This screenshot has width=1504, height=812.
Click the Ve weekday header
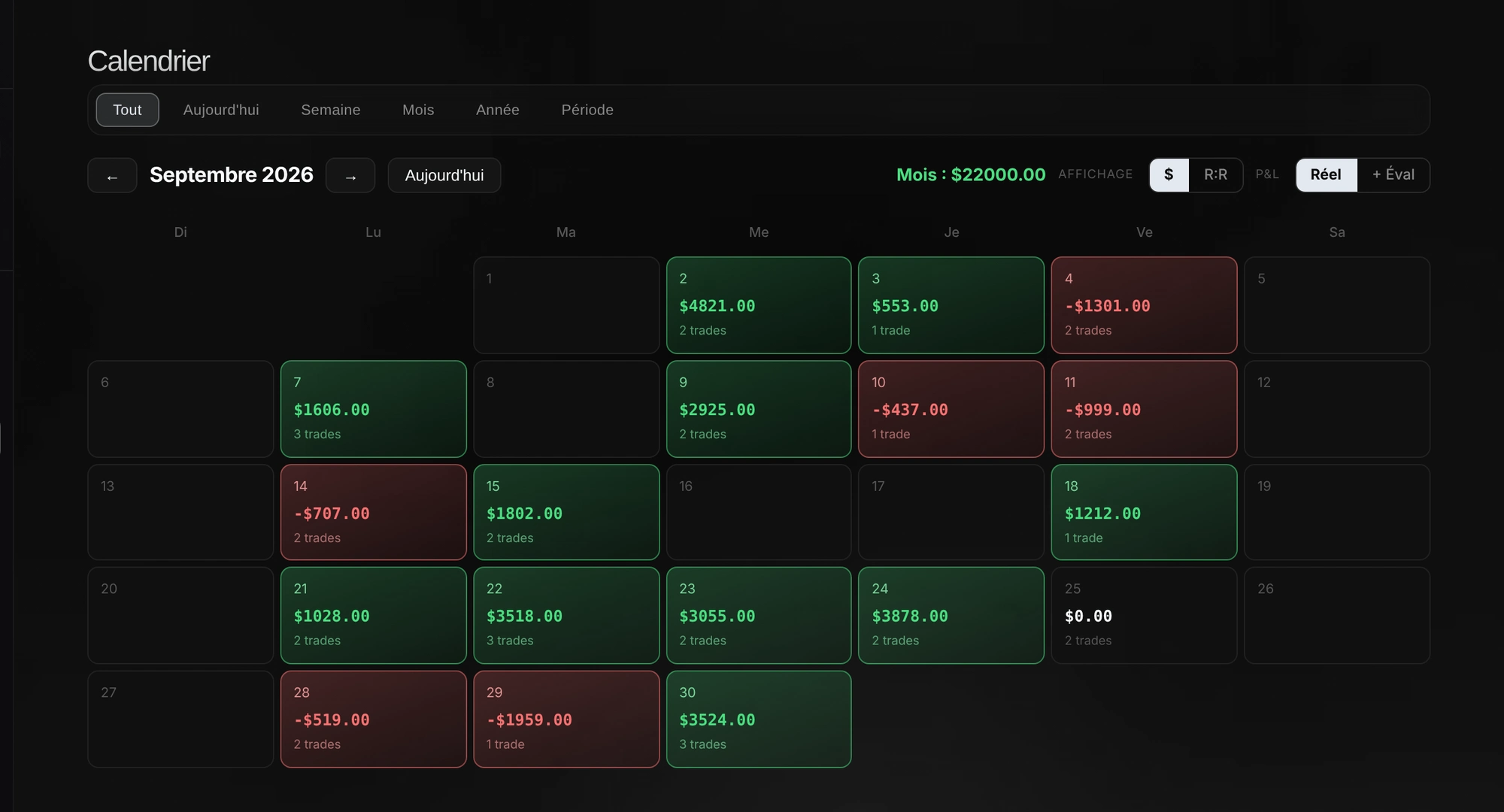1144,232
